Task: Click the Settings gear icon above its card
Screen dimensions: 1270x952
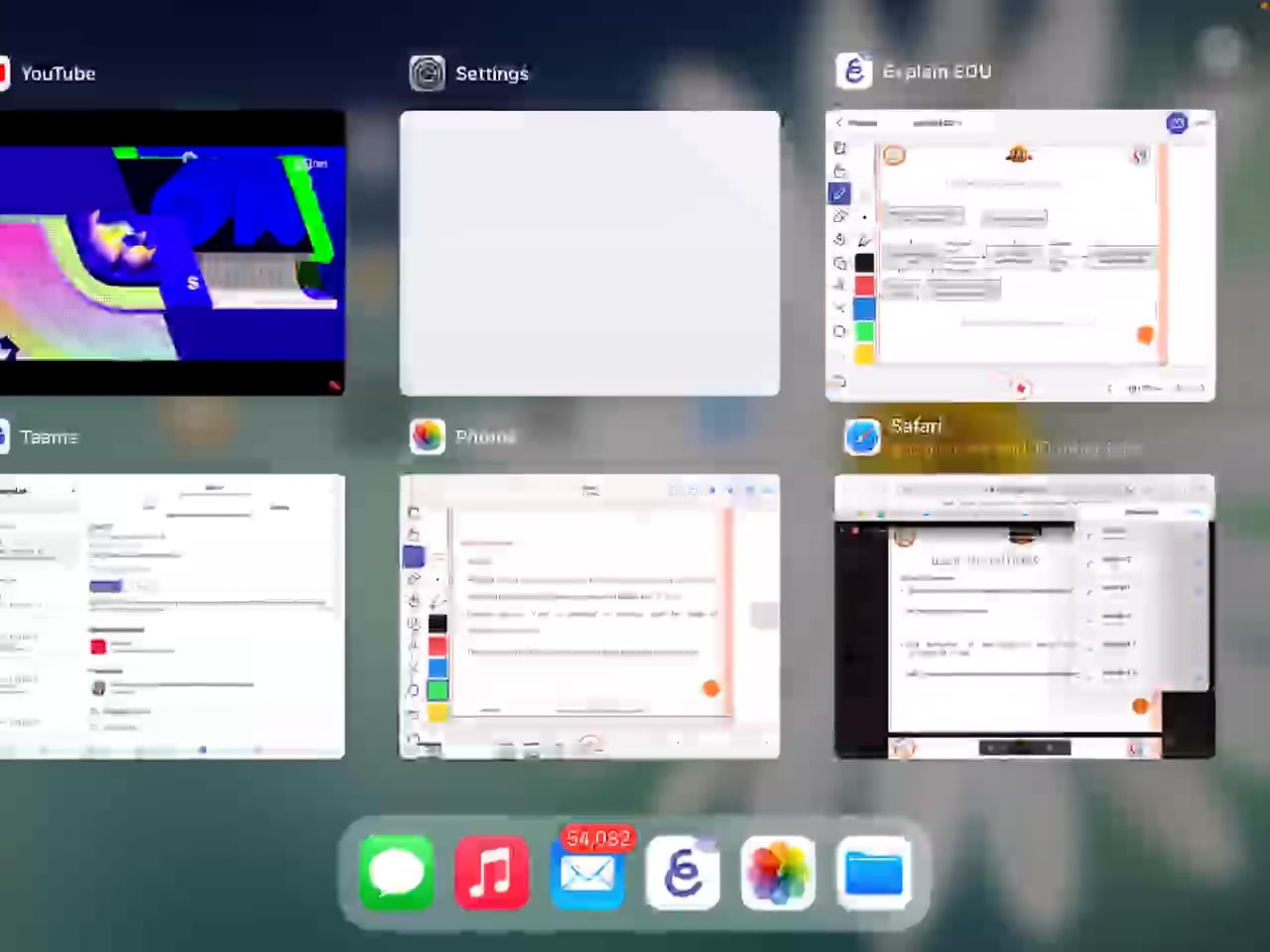Action: (x=428, y=72)
